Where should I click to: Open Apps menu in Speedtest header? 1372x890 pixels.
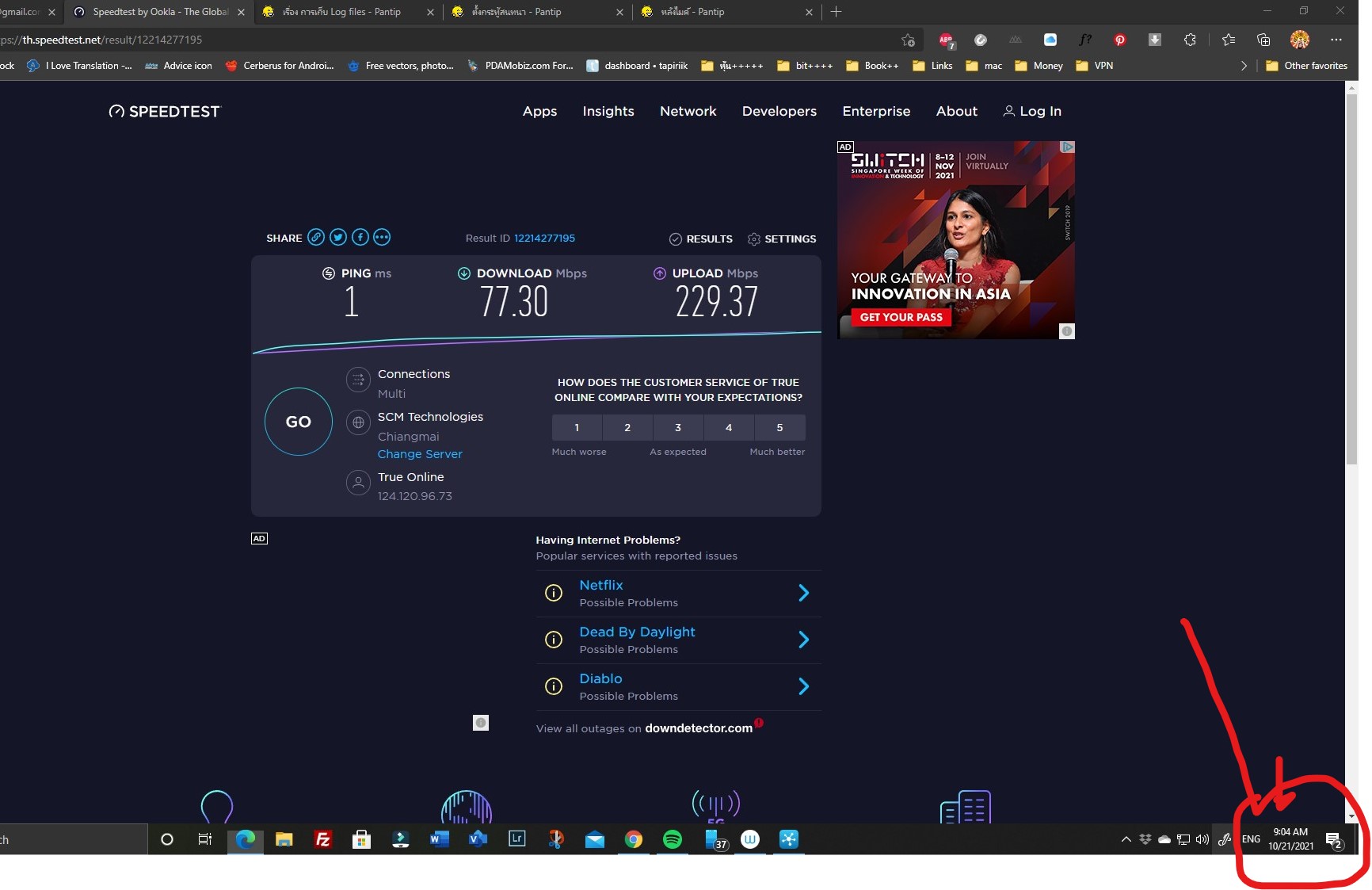(539, 112)
